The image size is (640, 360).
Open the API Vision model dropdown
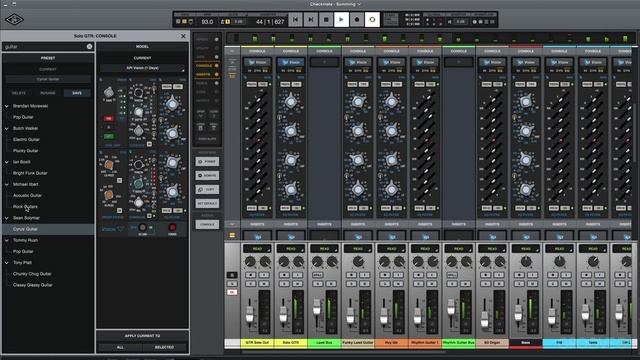(x=142, y=68)
